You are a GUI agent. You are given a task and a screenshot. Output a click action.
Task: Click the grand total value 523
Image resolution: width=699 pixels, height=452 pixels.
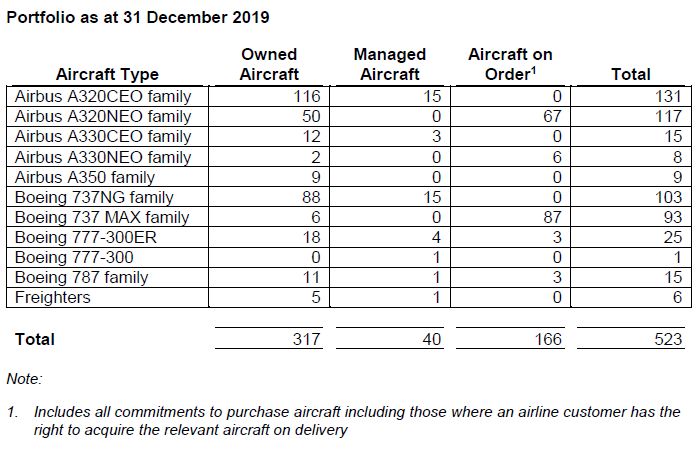point(668,339)
